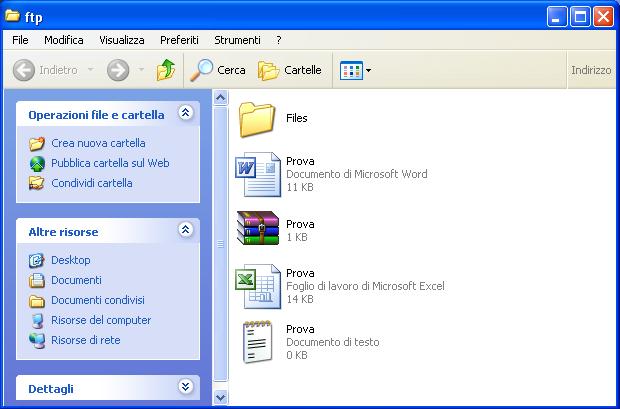
Task: Select the Prova Excel worksheet icon
Action: [x=258, y=286]
